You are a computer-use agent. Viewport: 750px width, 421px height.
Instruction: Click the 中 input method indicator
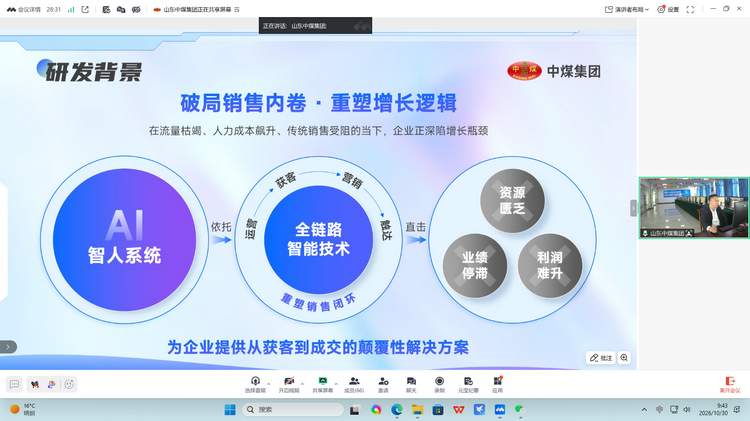[x=660, y=410]
